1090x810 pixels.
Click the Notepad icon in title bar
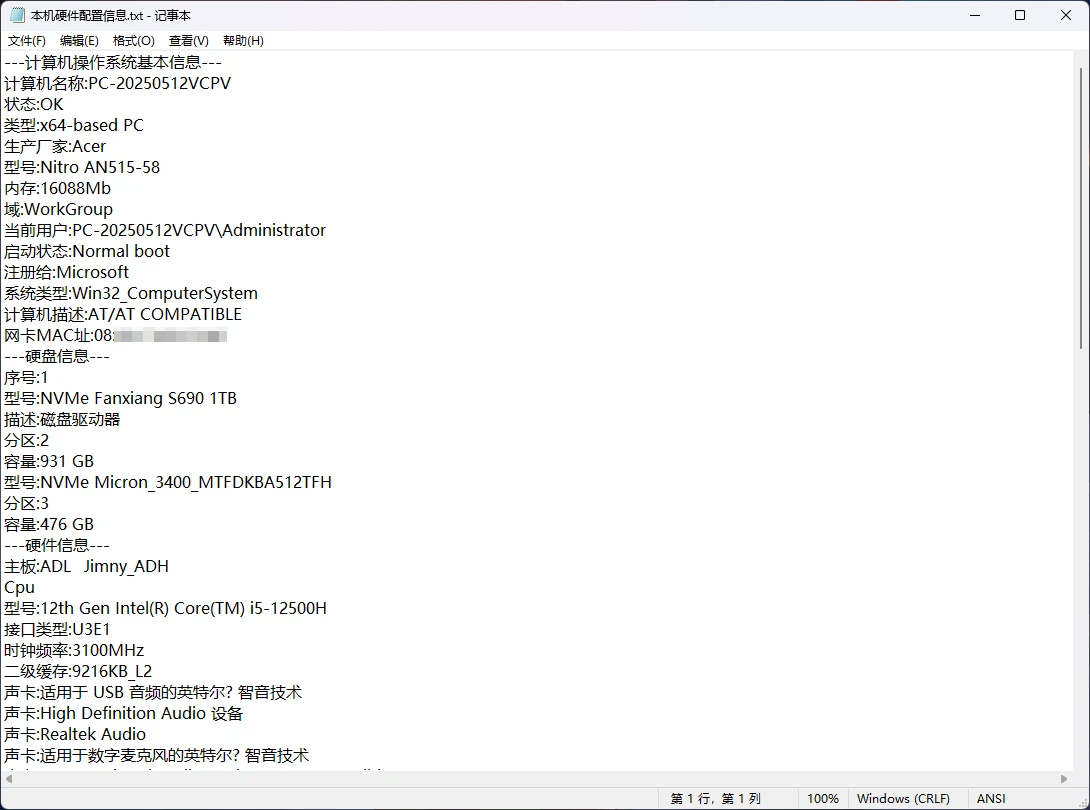[x=17, y=15]
